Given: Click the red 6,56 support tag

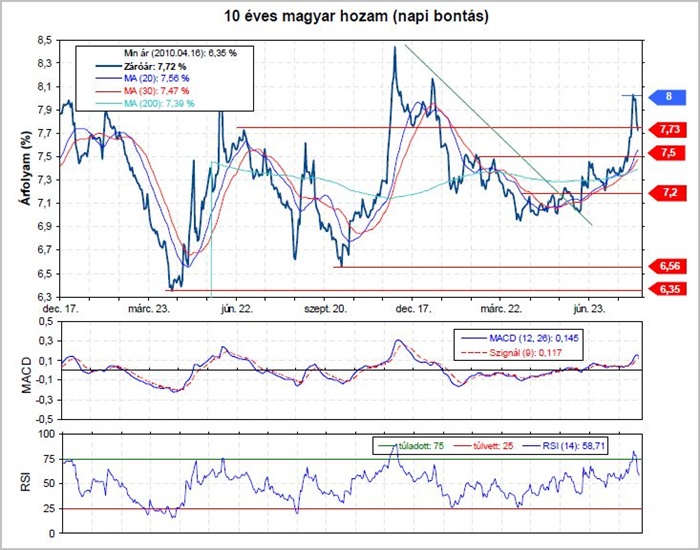Looking at the screenshot, I should [668, 266].
